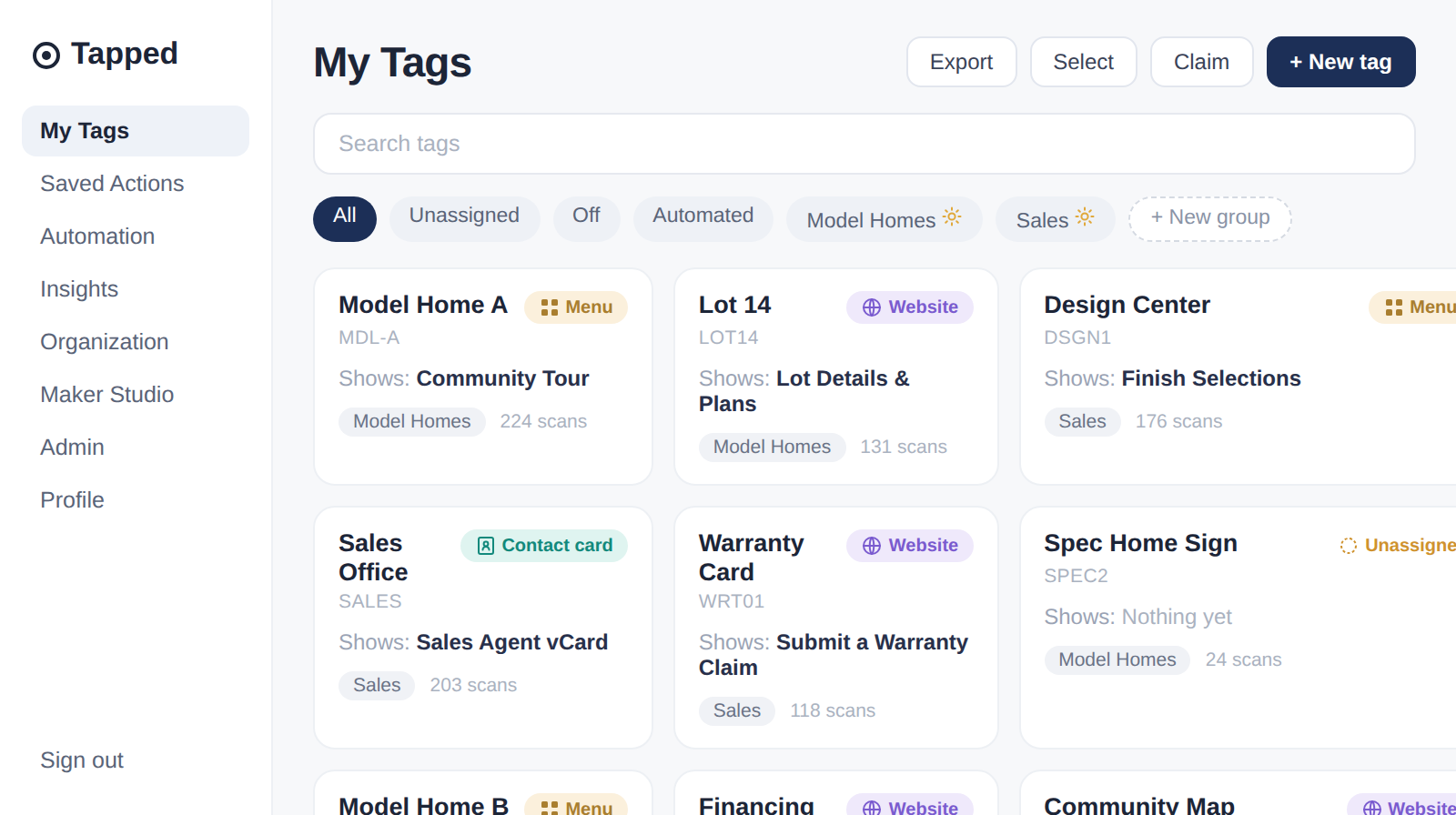Filter by Model Homes group
Screen dimensions: 1456x815
(x=884, y=219)
